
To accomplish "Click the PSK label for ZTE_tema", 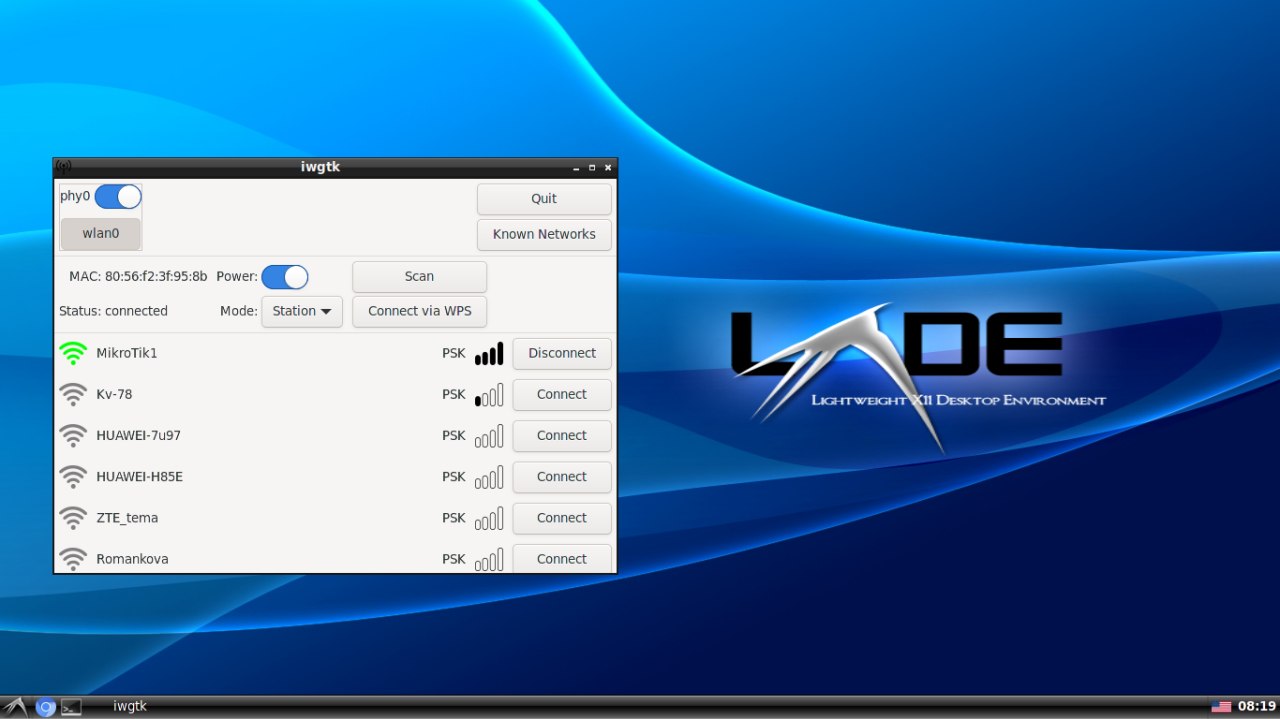I will point(454,518).
